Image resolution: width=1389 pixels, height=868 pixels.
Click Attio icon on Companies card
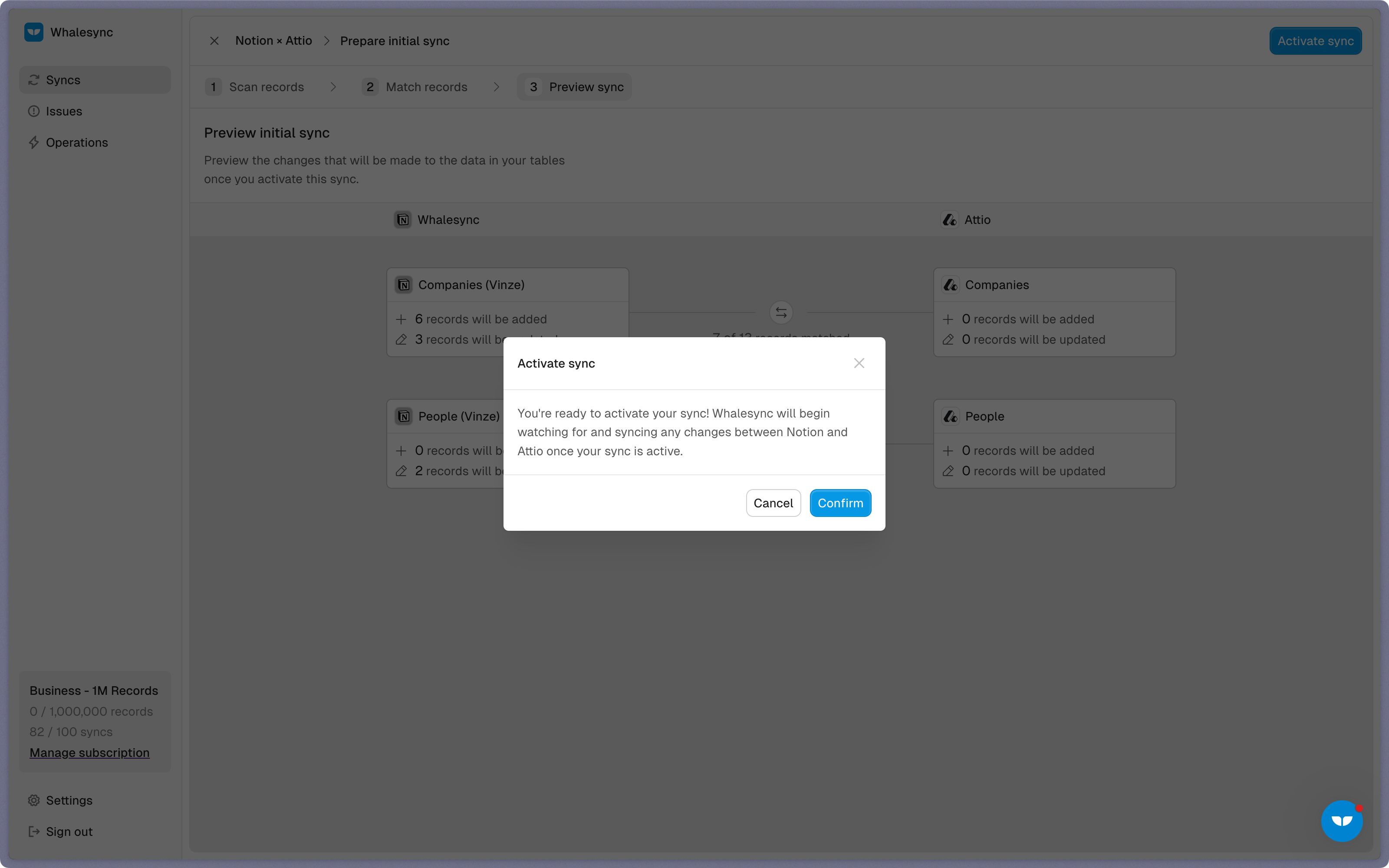[951, 285]
